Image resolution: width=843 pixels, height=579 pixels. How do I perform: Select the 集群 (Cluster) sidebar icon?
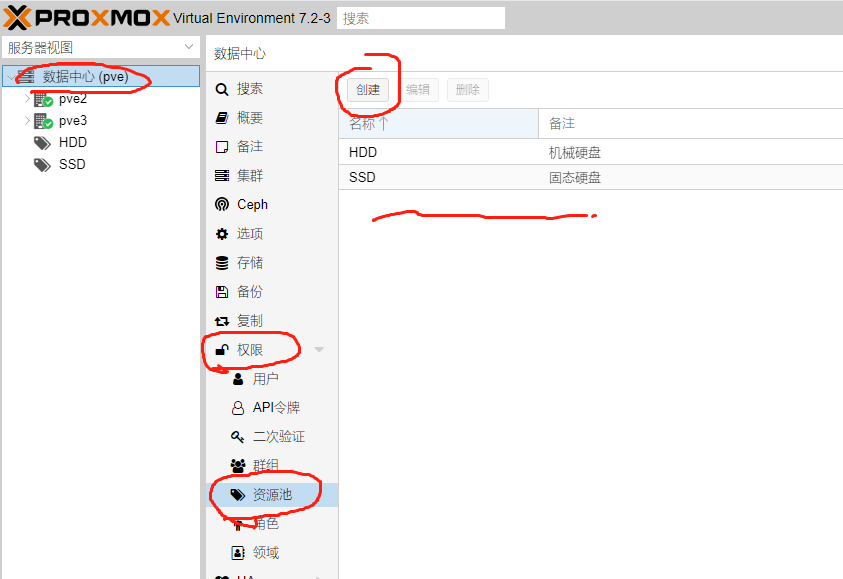coord(248,175)
